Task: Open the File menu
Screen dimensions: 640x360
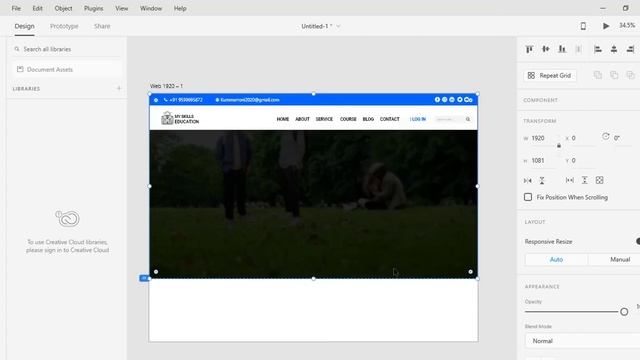Action: coord(16,8)
